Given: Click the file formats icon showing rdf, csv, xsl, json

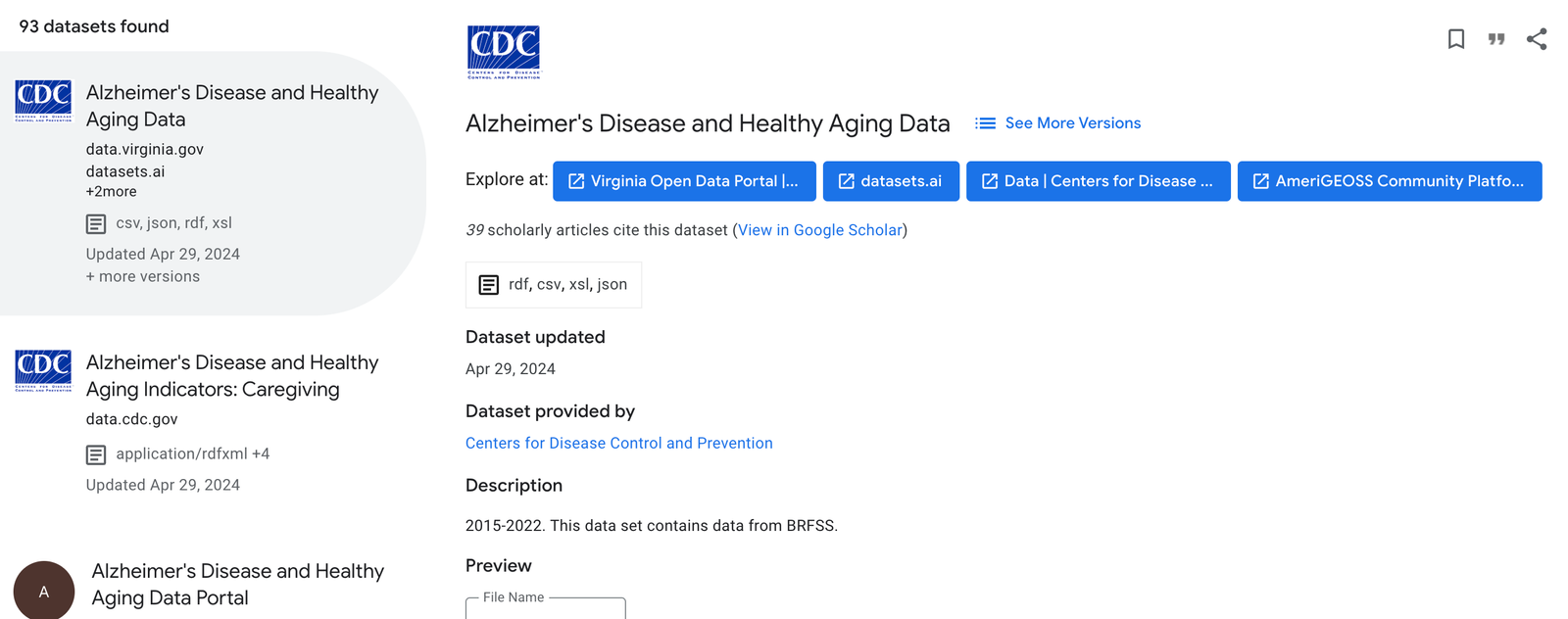Looking at the screenshot, I should coord(489,284).
